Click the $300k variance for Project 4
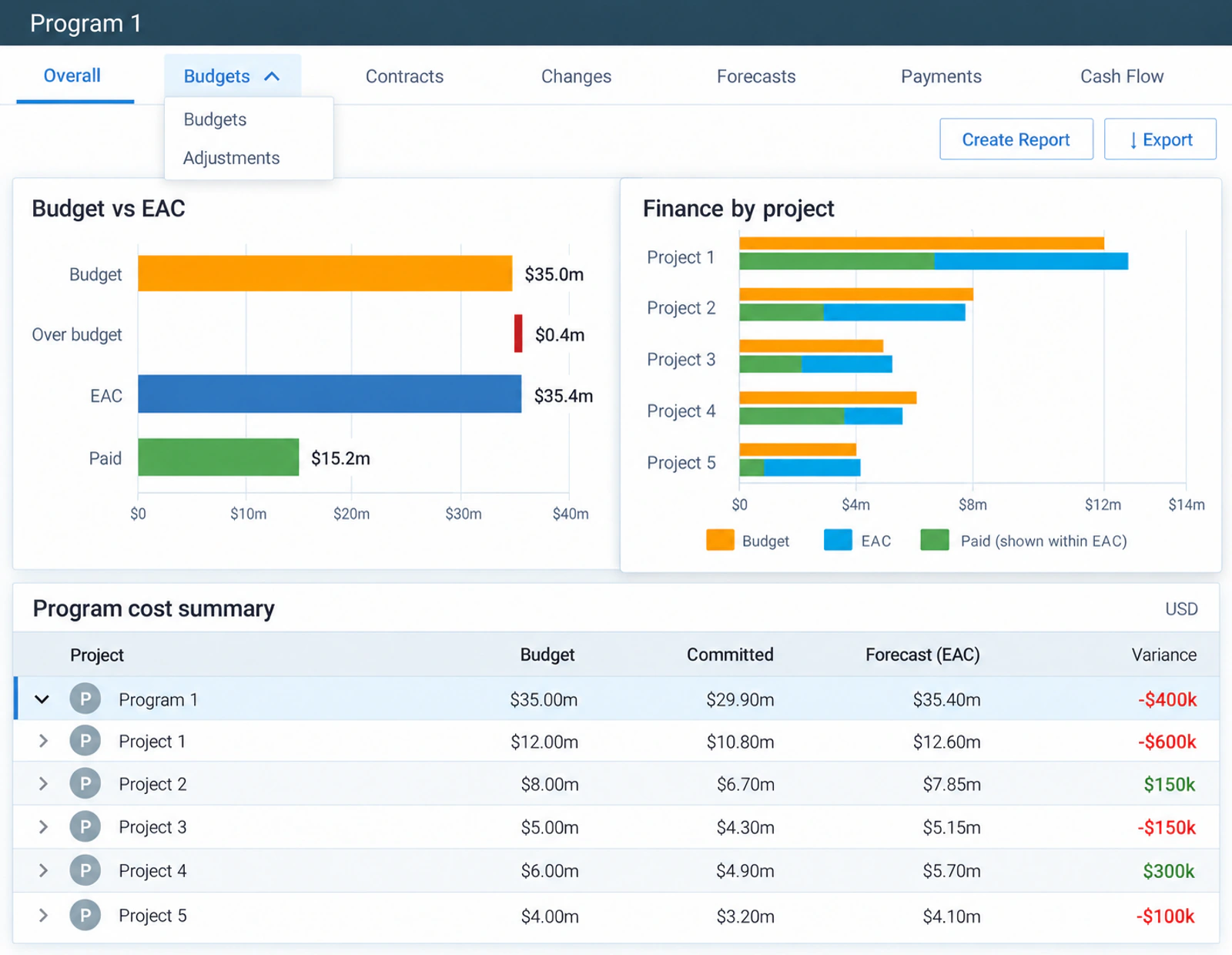Screen dimensions: 1232x955 pos(1169,871)
